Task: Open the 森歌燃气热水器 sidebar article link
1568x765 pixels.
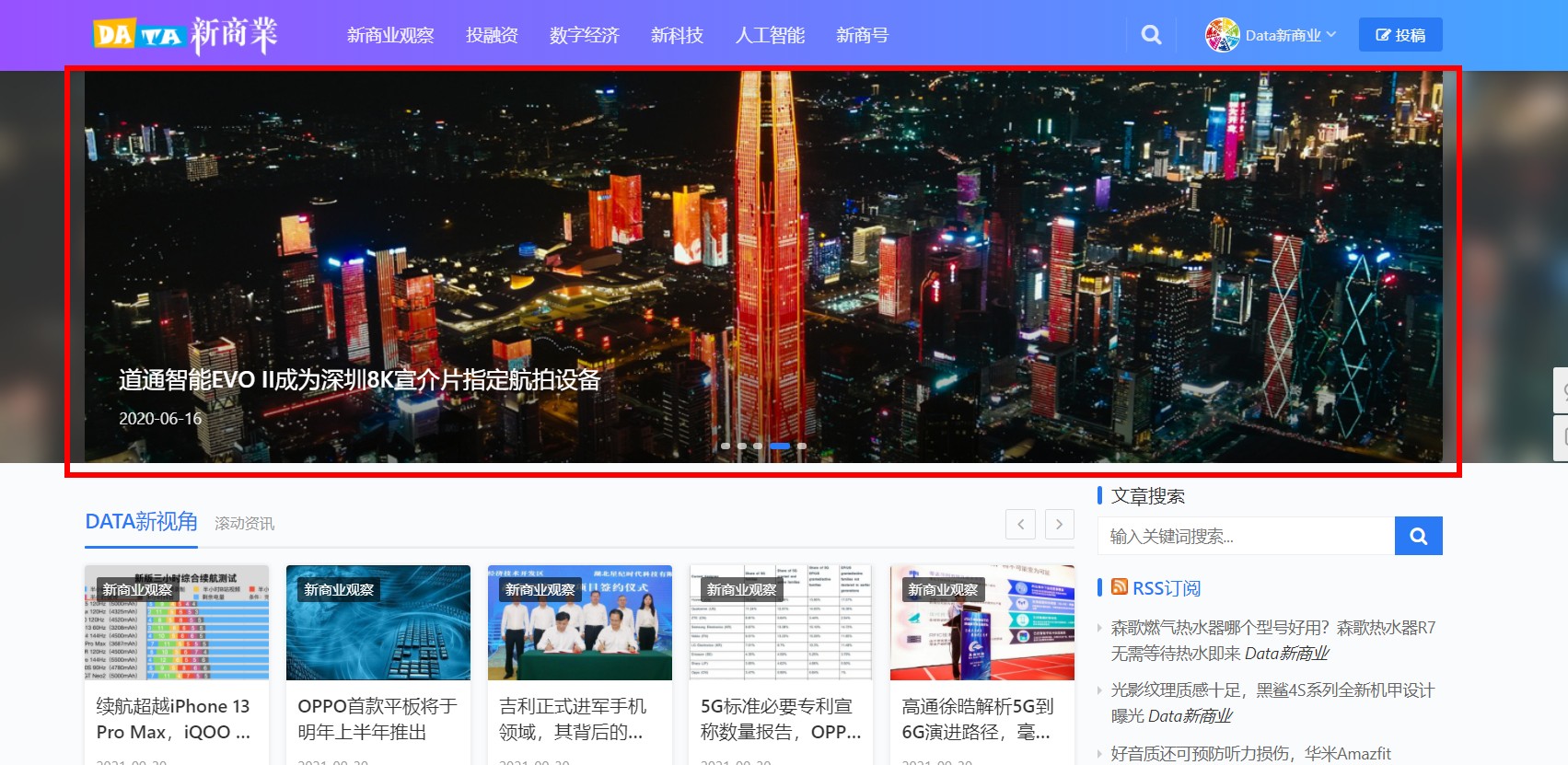Action: (x=1272, y=641)
